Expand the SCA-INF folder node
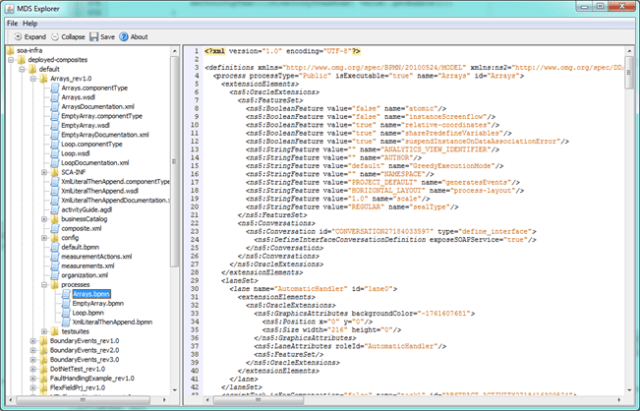 44,173
